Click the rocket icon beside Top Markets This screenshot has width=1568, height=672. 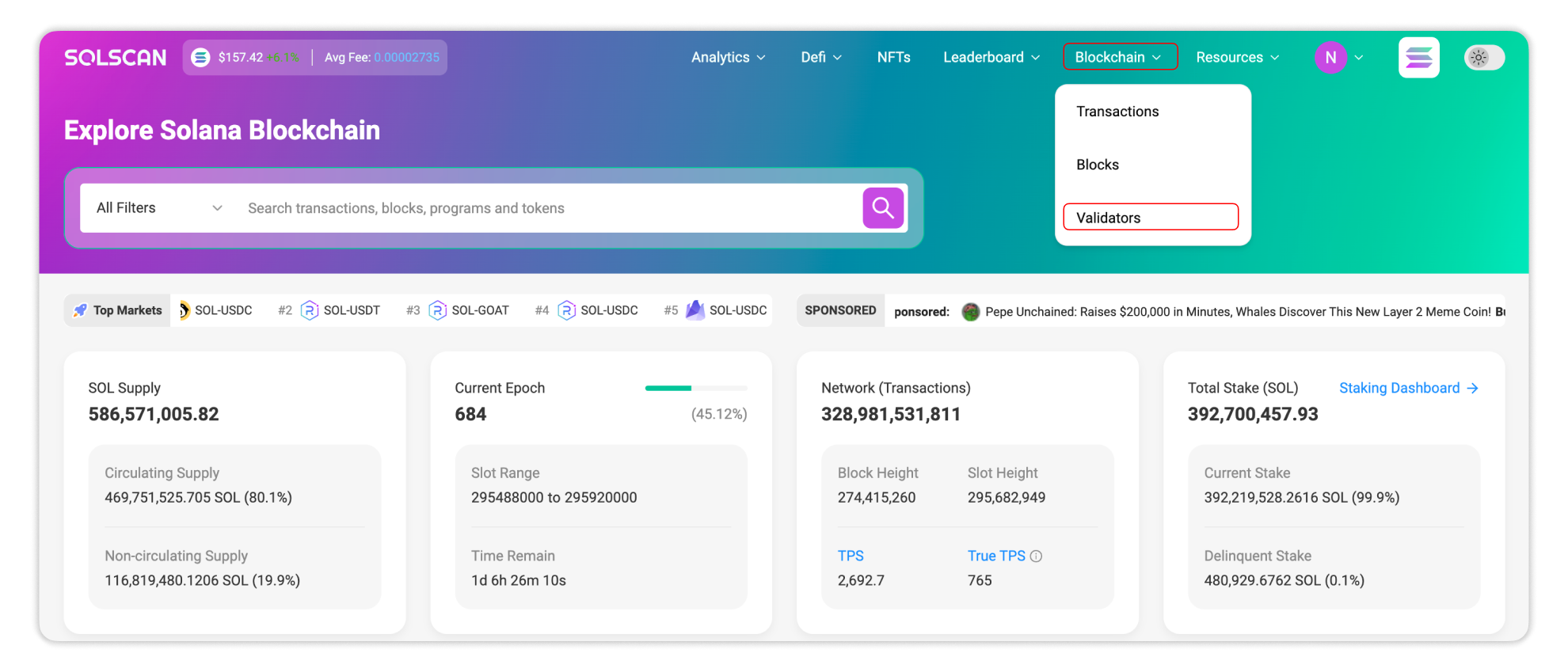point(80,310)
